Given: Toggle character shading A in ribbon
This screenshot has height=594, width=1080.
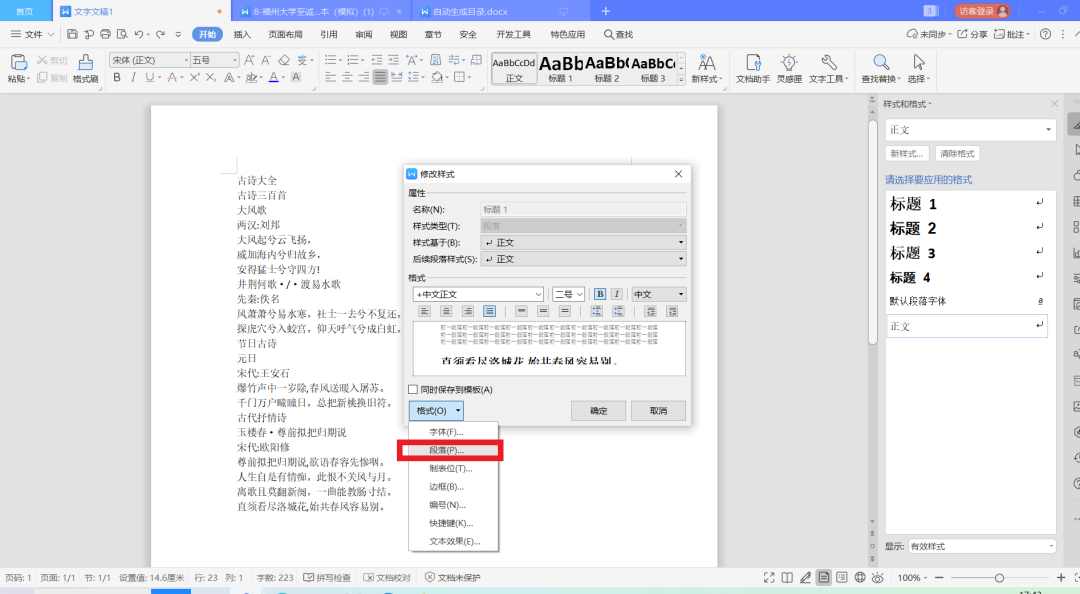Looking at the screenshot, I should 296,77.
